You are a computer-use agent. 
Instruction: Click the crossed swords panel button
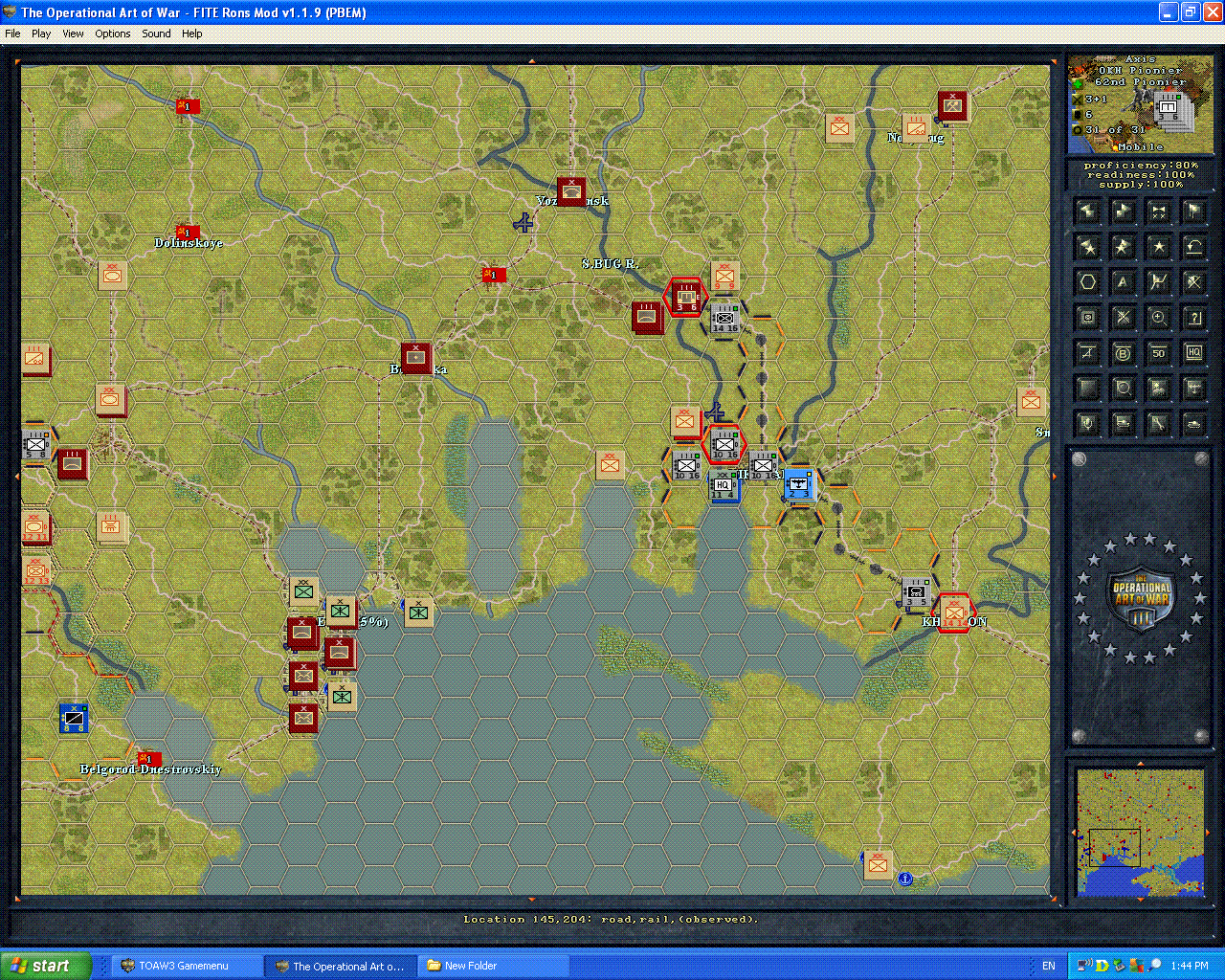click(1123, 318)
